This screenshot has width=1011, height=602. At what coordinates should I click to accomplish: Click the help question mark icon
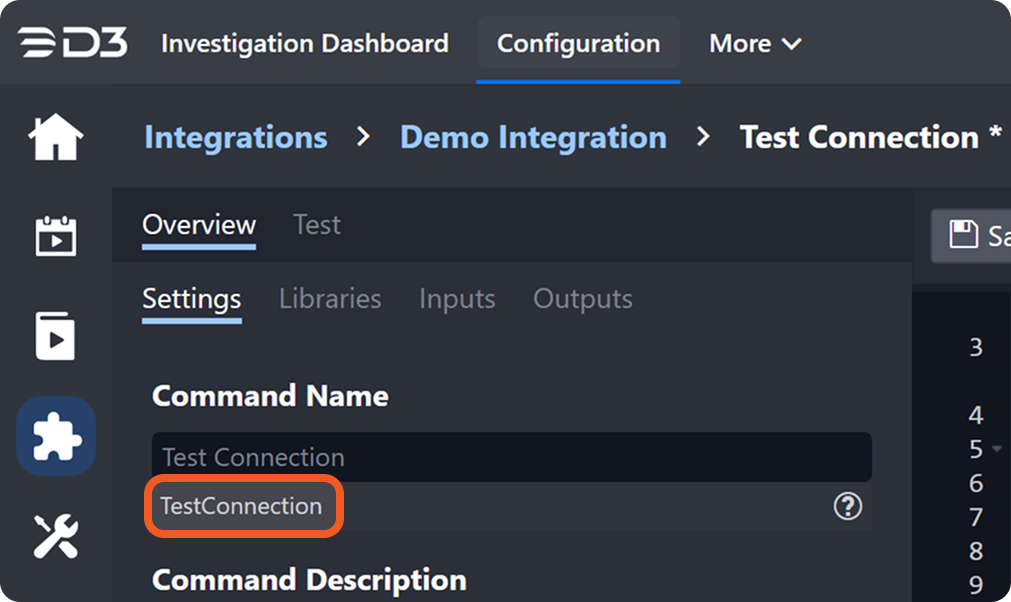(x=847, y=507)
